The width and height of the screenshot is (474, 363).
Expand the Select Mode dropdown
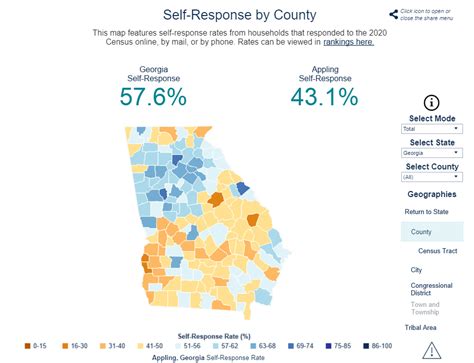pyautogui.click(x=432, y=129)
